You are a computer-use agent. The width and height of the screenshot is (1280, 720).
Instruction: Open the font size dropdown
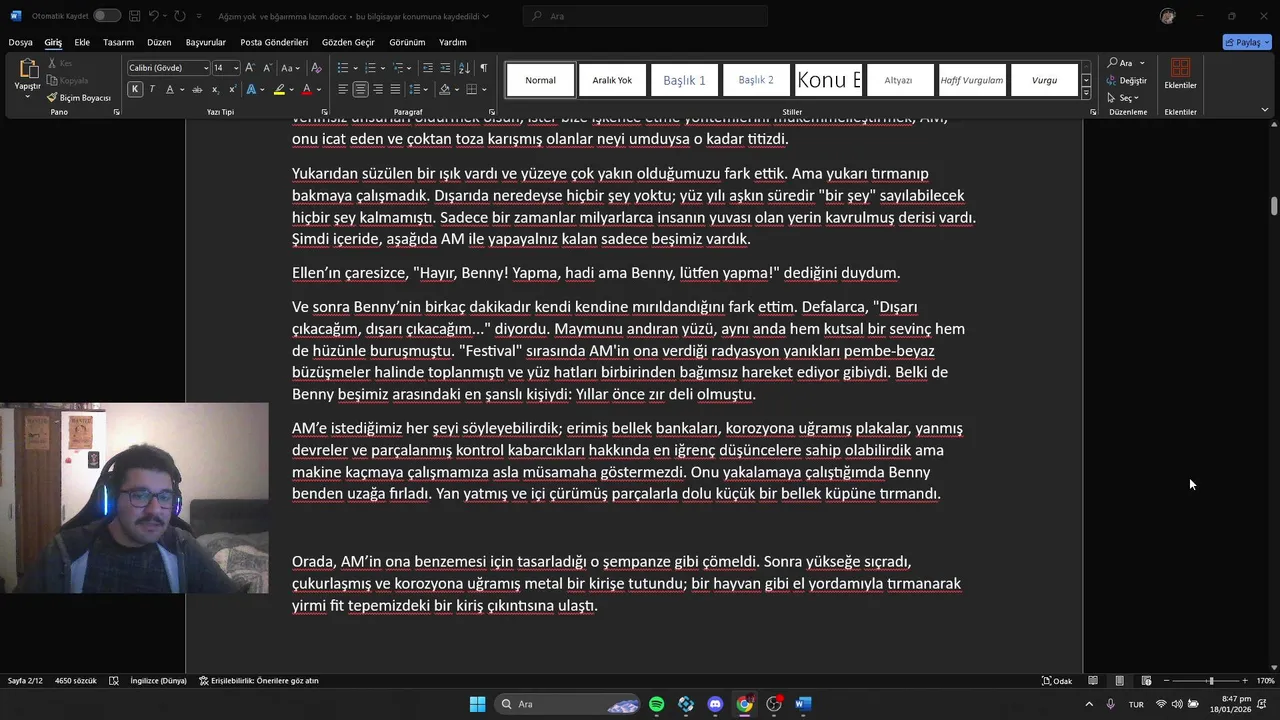[236, 68]
